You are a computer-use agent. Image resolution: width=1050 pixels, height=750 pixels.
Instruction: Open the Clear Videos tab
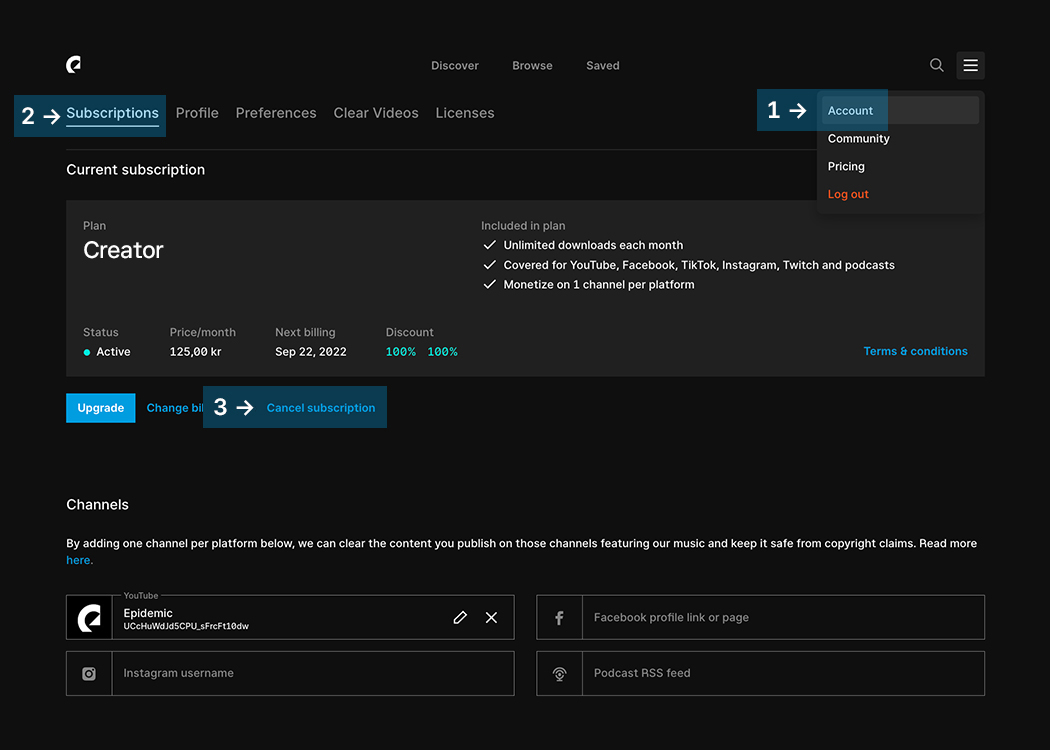[x=376, y=113]
